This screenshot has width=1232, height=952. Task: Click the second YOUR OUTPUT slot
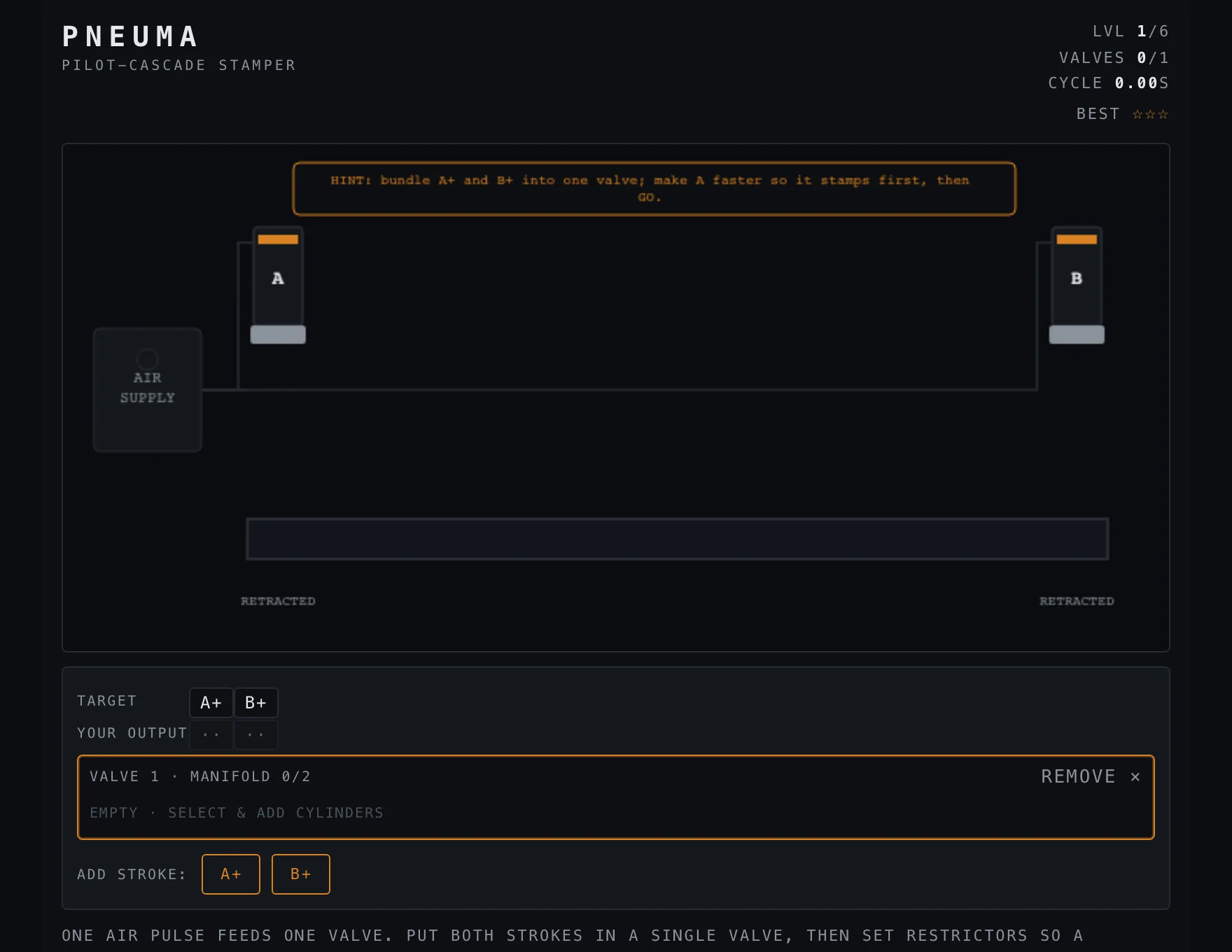255,735
